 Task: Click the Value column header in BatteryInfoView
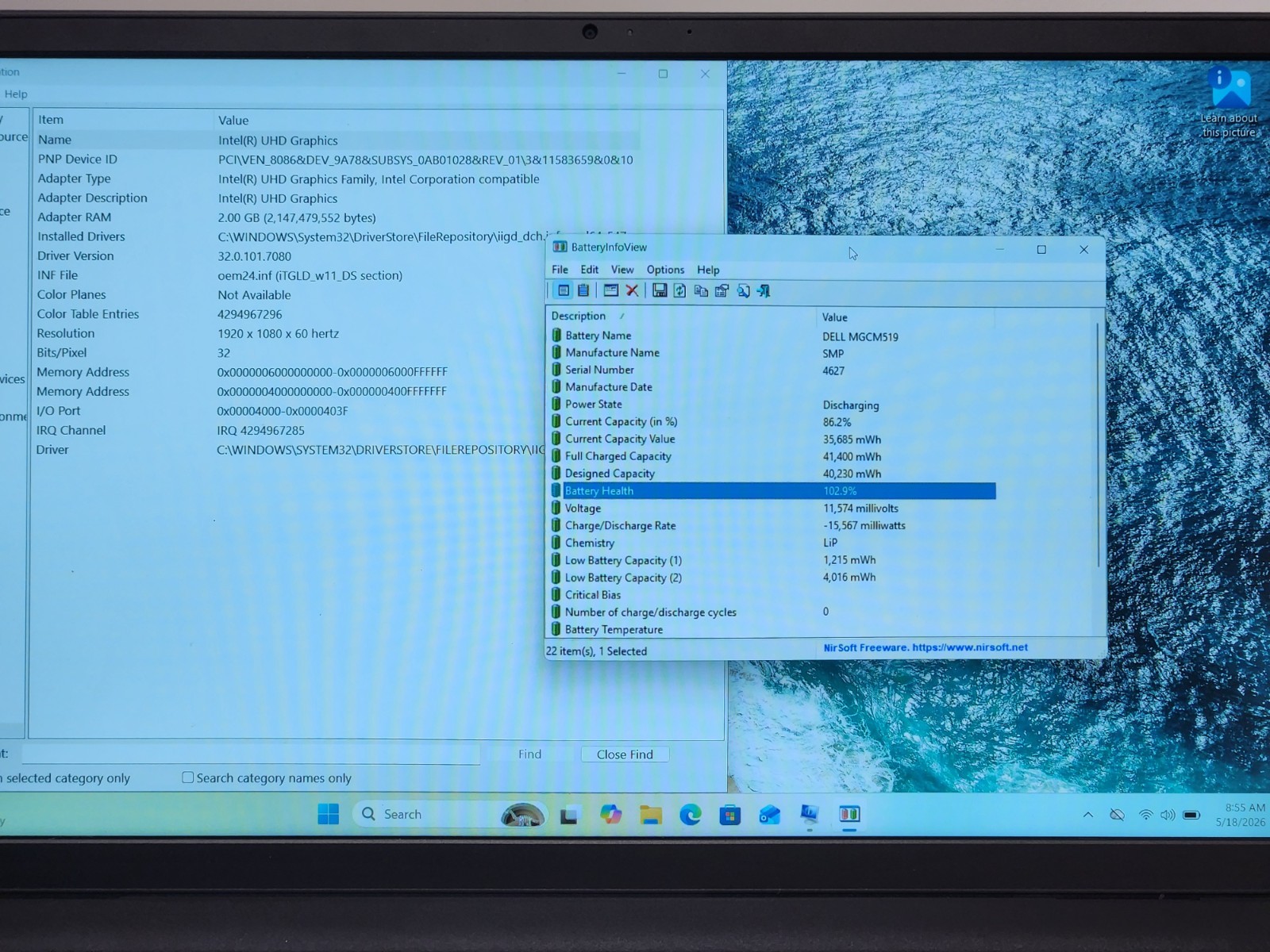tap(905, 317)
